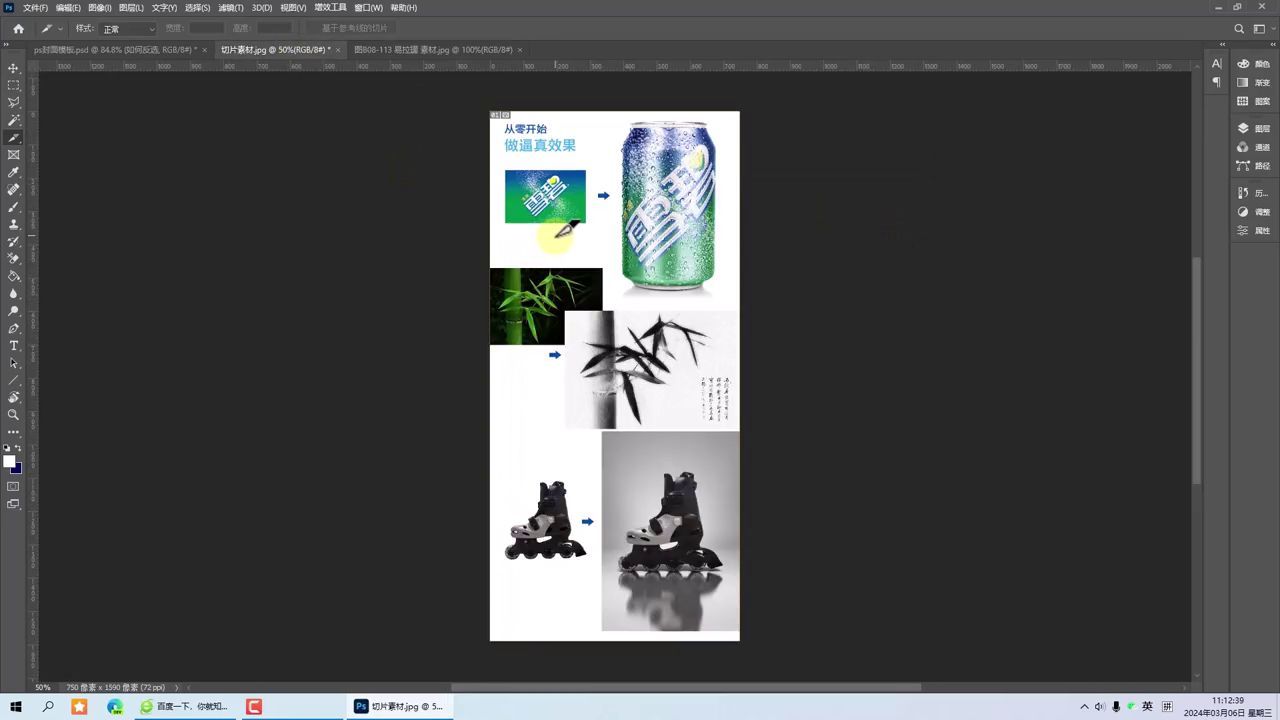Open the Edit Toolbar three-dots menu
The width and height of the screenshot is (1280, 720).
pos(14,432)
